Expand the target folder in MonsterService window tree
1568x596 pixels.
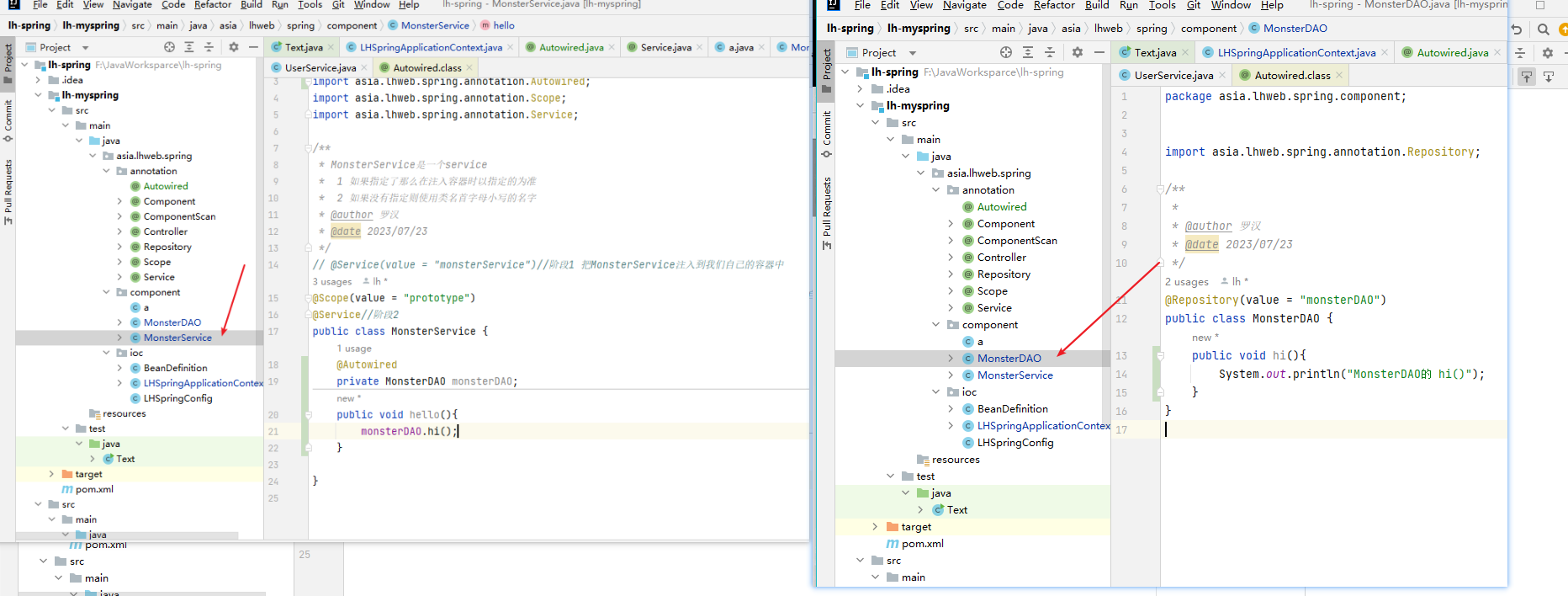[51, 474]
